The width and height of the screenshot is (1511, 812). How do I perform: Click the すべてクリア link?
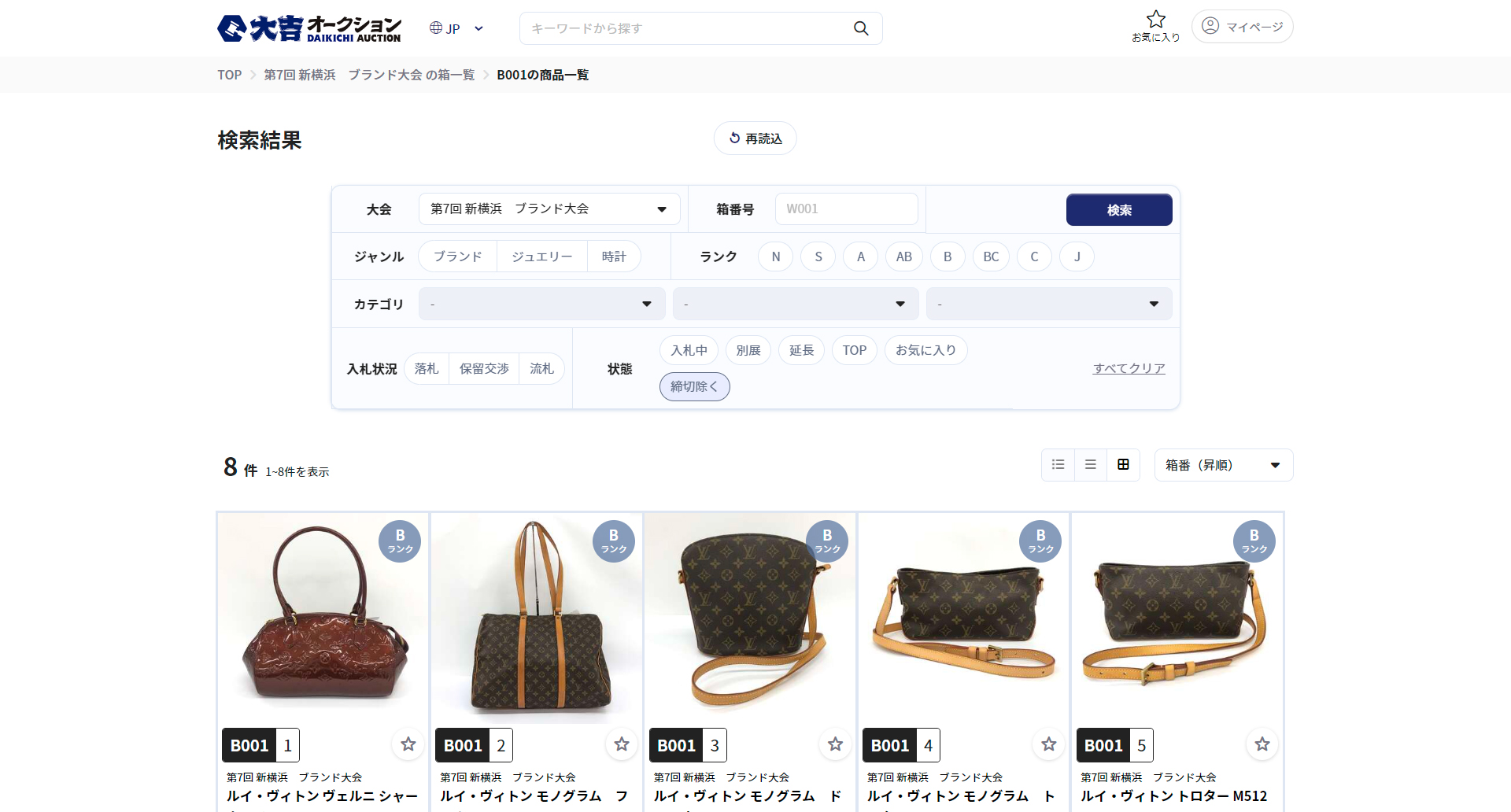tap(1129, 368)
